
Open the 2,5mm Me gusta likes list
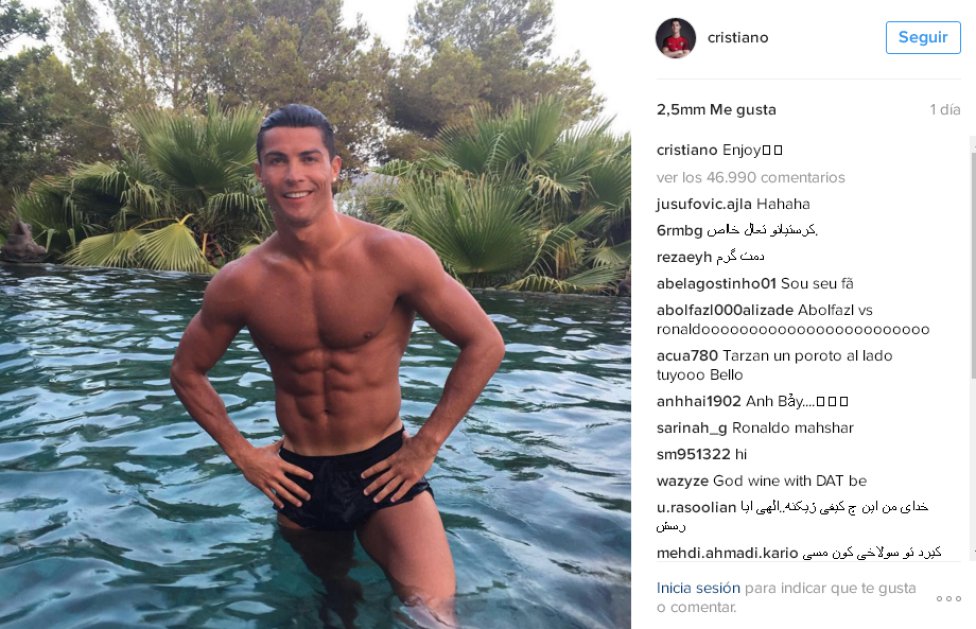[716, 109]
